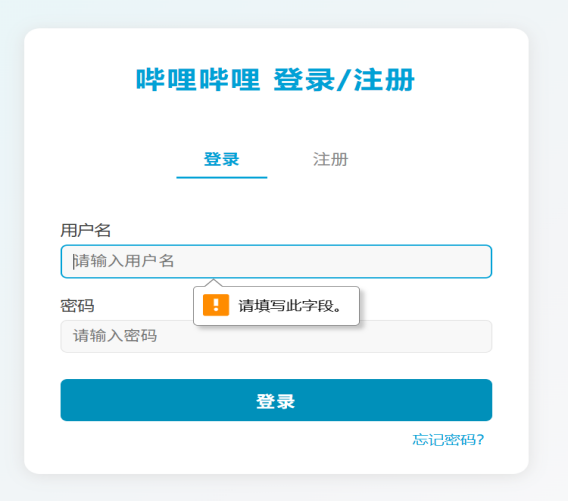
Task: Click the 请填写此字段 tooltip message
Action: [x=290, y=306]
